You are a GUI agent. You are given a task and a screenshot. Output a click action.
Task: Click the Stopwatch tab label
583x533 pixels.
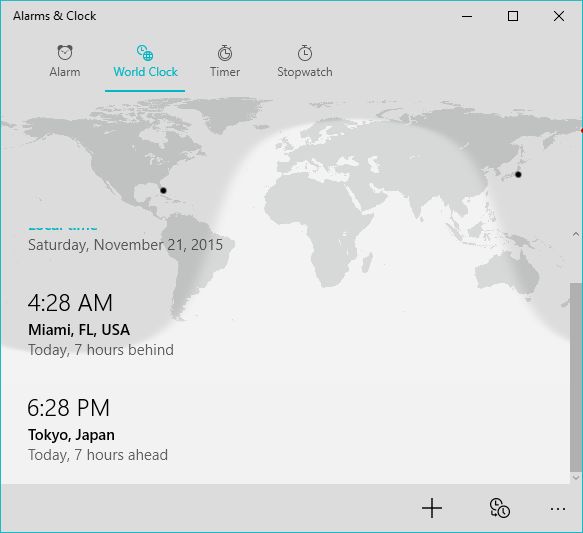tap(305, 72)
